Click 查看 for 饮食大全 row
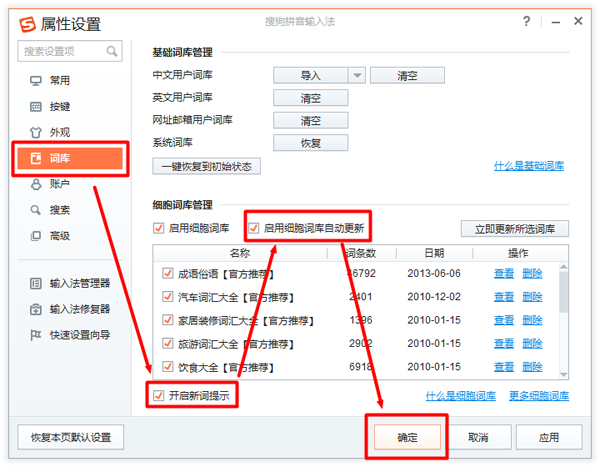The image size is (600, 467). point(504,367)
